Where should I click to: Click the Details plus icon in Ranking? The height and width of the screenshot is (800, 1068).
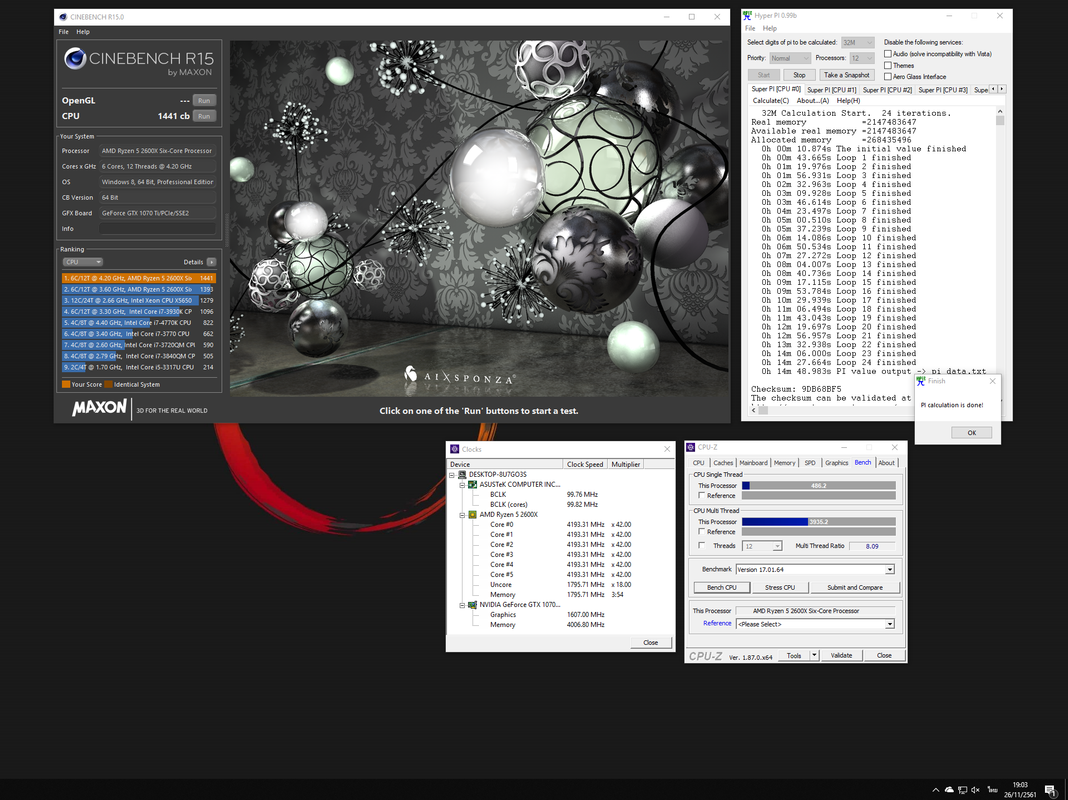point(211,262)
